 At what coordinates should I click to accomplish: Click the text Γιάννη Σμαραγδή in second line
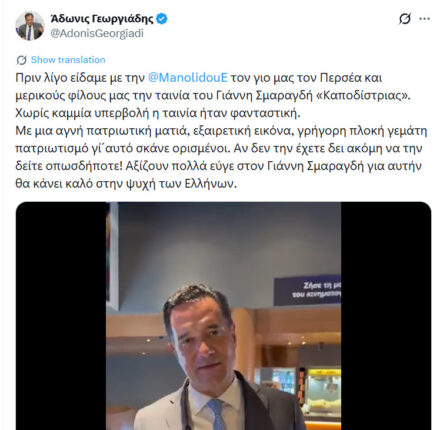(264, 96)
